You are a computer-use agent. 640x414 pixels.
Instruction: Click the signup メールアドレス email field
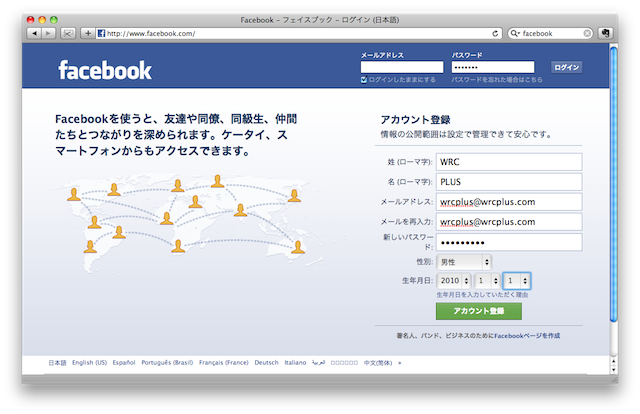(x=509, y=202)
